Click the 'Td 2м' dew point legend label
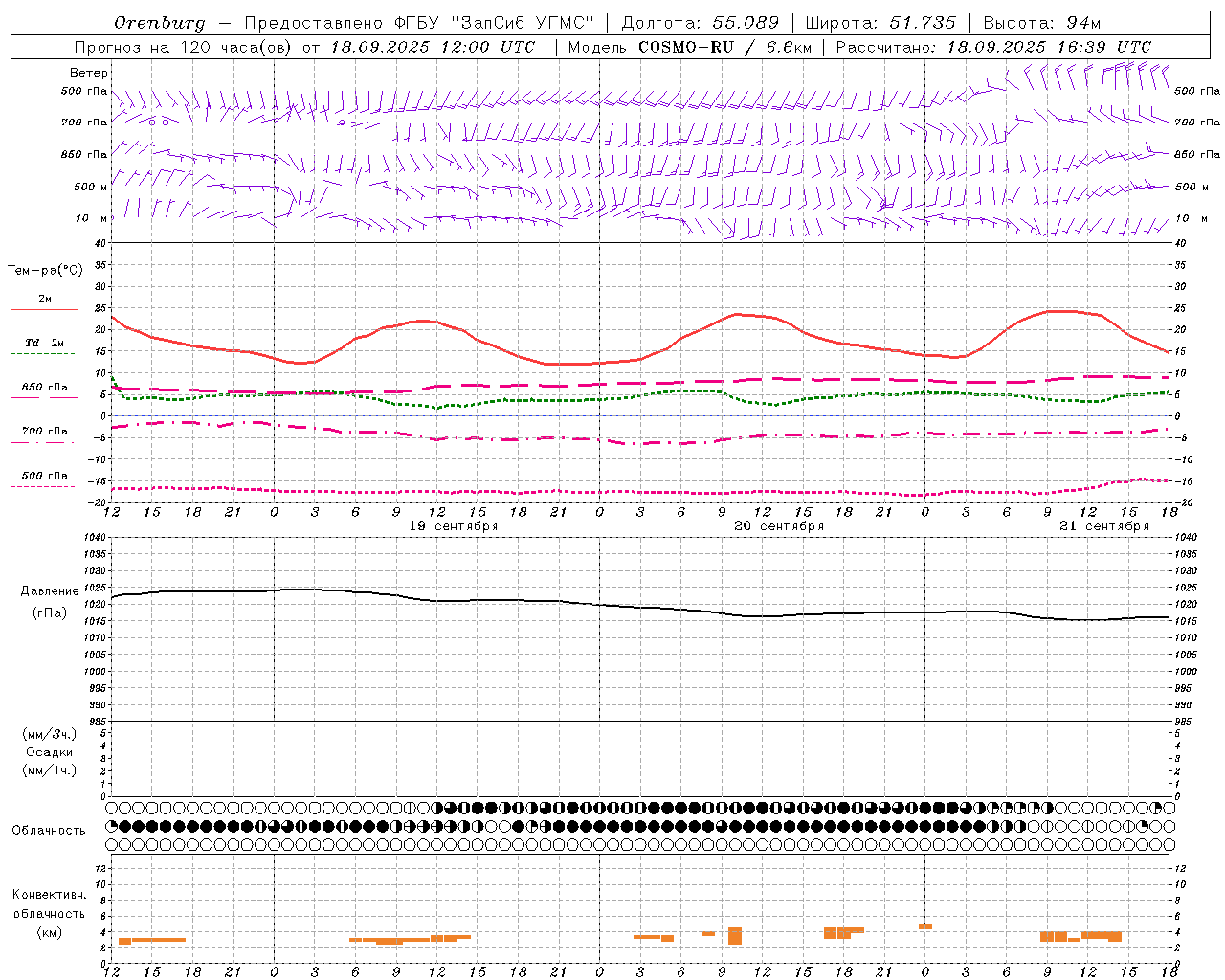Viewport: 1225px width, 980px height. tap(44, 343)
